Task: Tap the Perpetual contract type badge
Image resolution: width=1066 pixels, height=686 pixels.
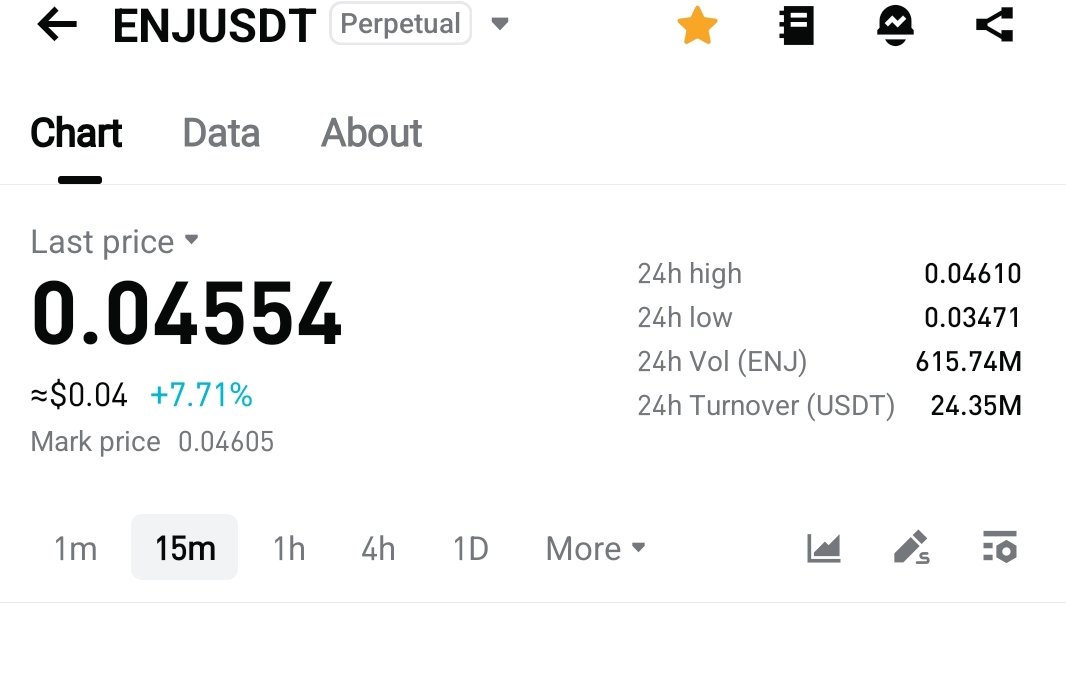Action: coord(400,24)
